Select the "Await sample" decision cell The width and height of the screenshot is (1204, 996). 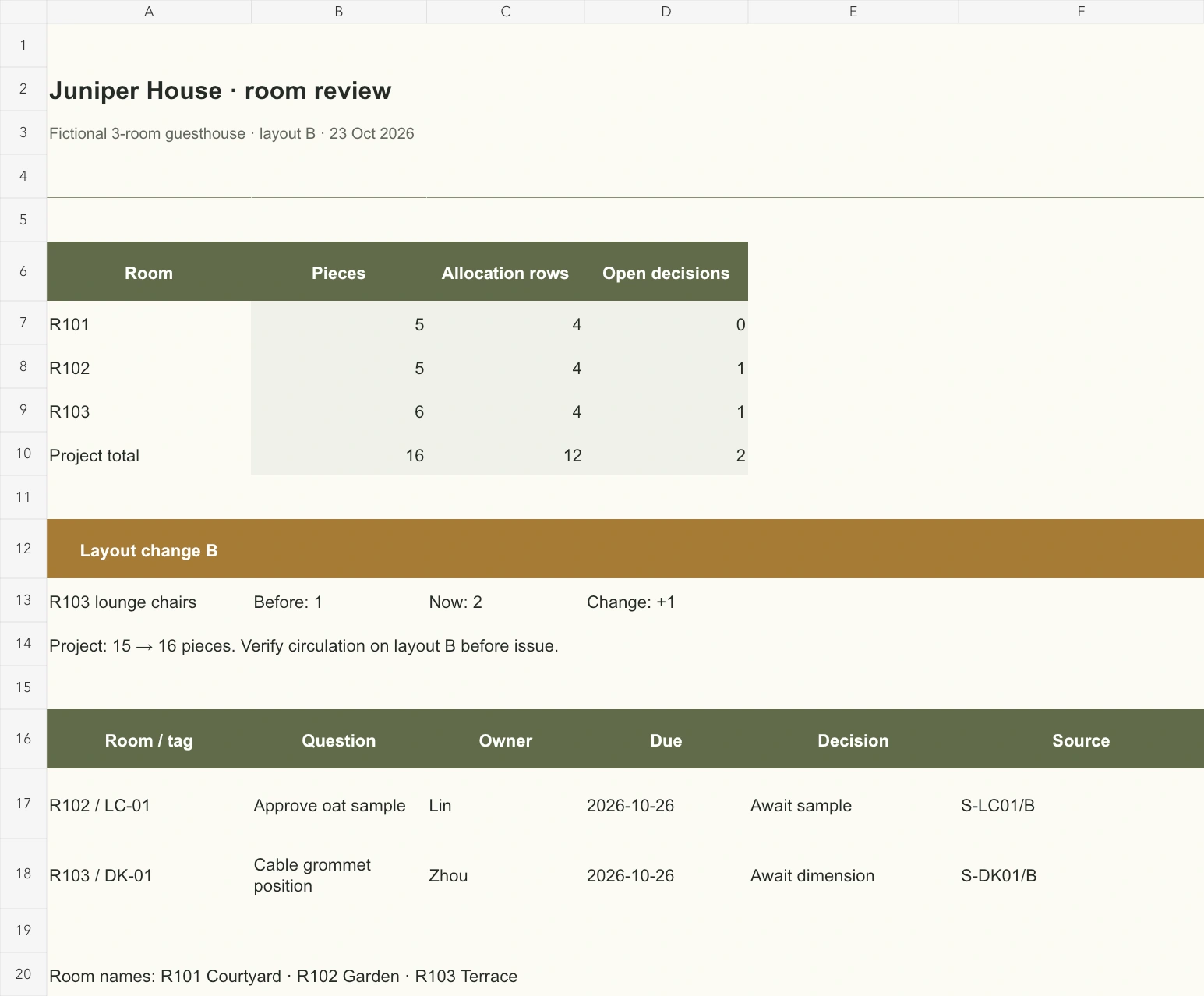coord(853,805)
